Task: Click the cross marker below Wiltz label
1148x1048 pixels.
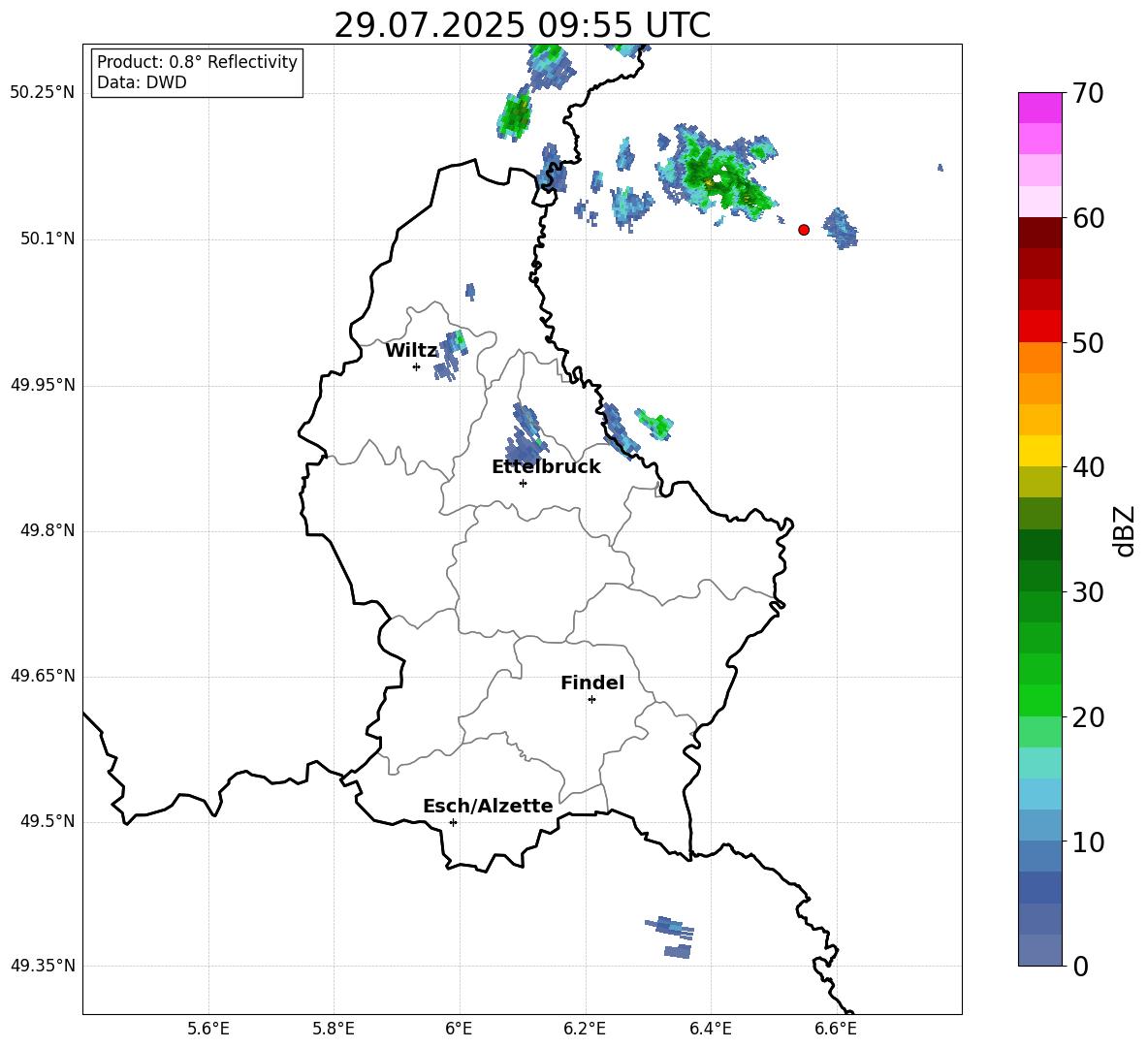Action: pos(417,366)
